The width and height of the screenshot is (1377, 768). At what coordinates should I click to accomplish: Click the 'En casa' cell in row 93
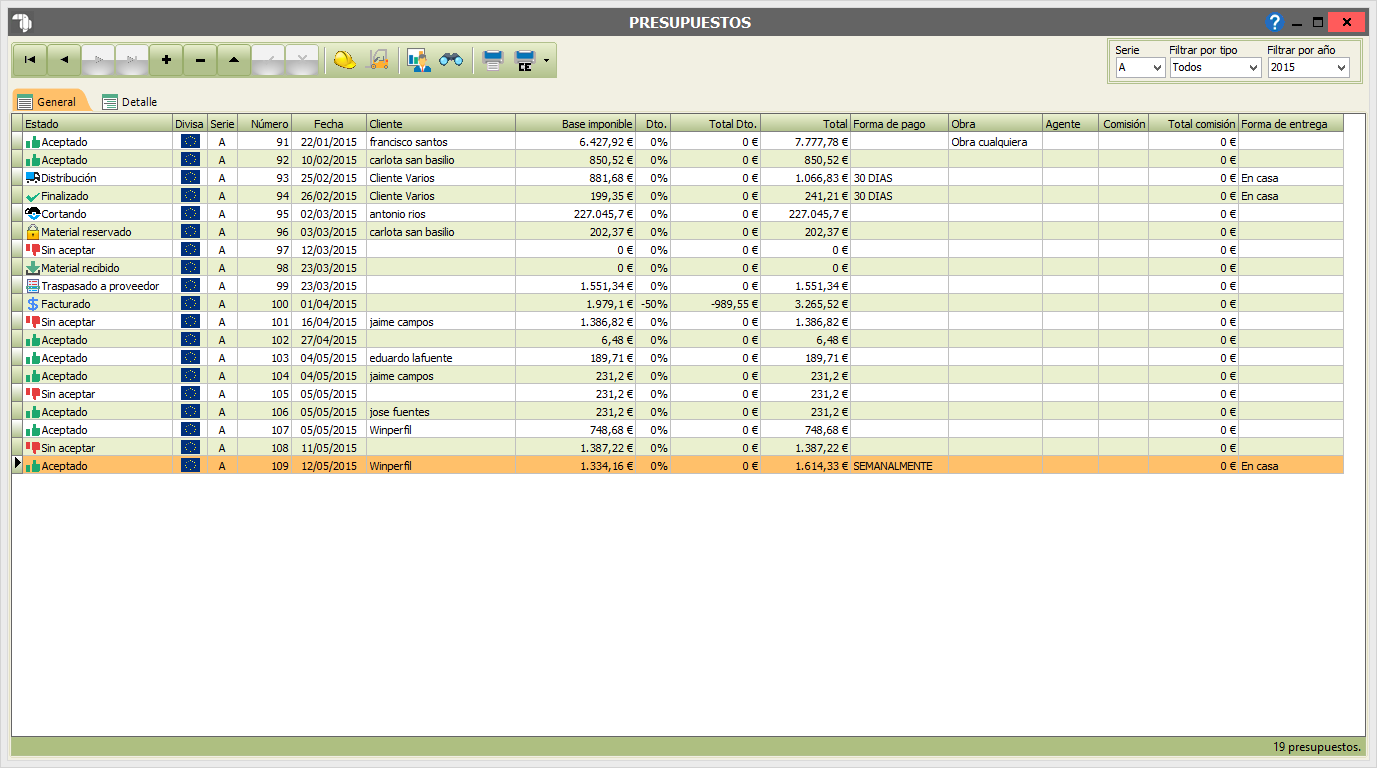point(1291,178)
